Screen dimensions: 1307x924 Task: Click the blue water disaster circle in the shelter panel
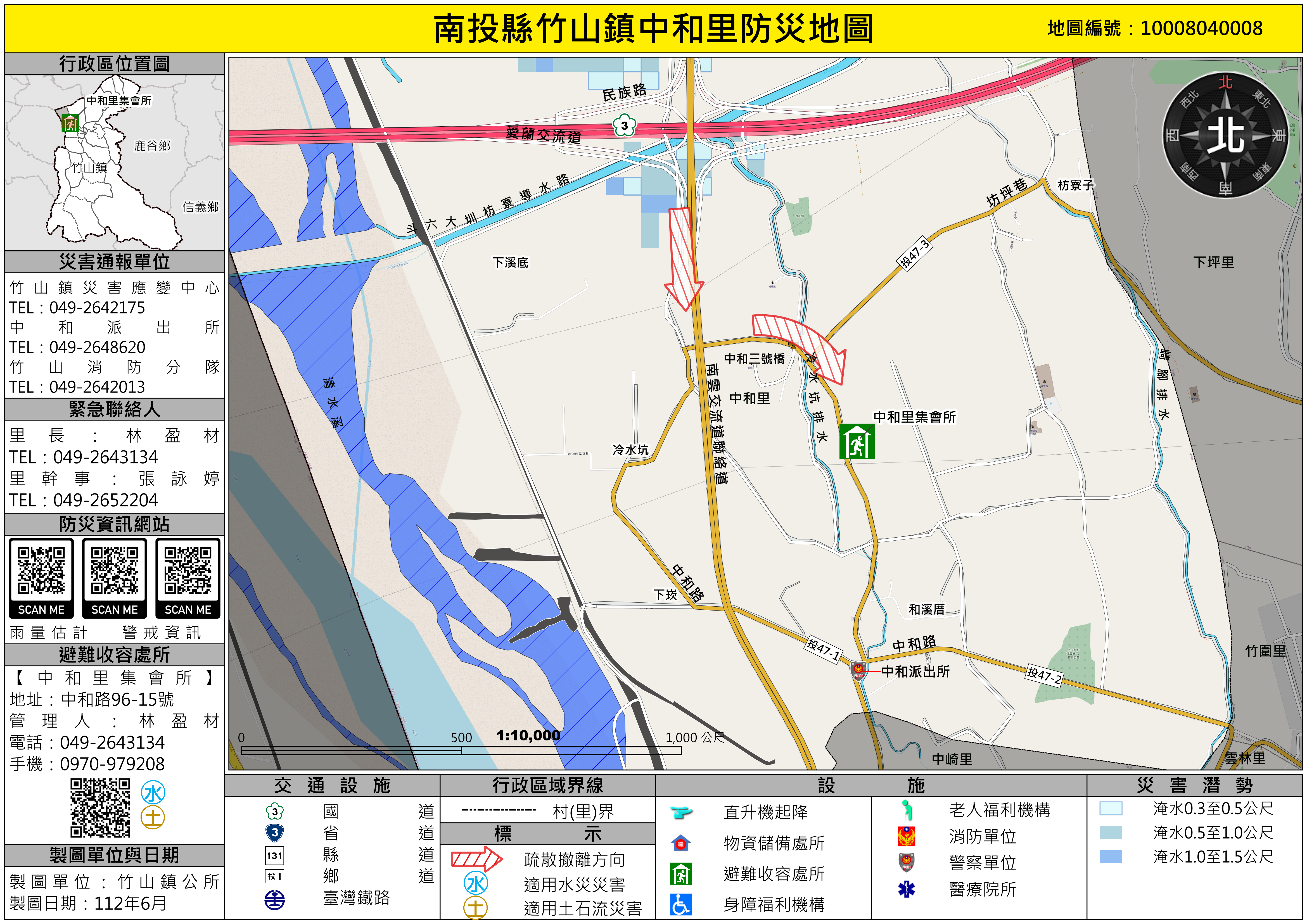153,793
